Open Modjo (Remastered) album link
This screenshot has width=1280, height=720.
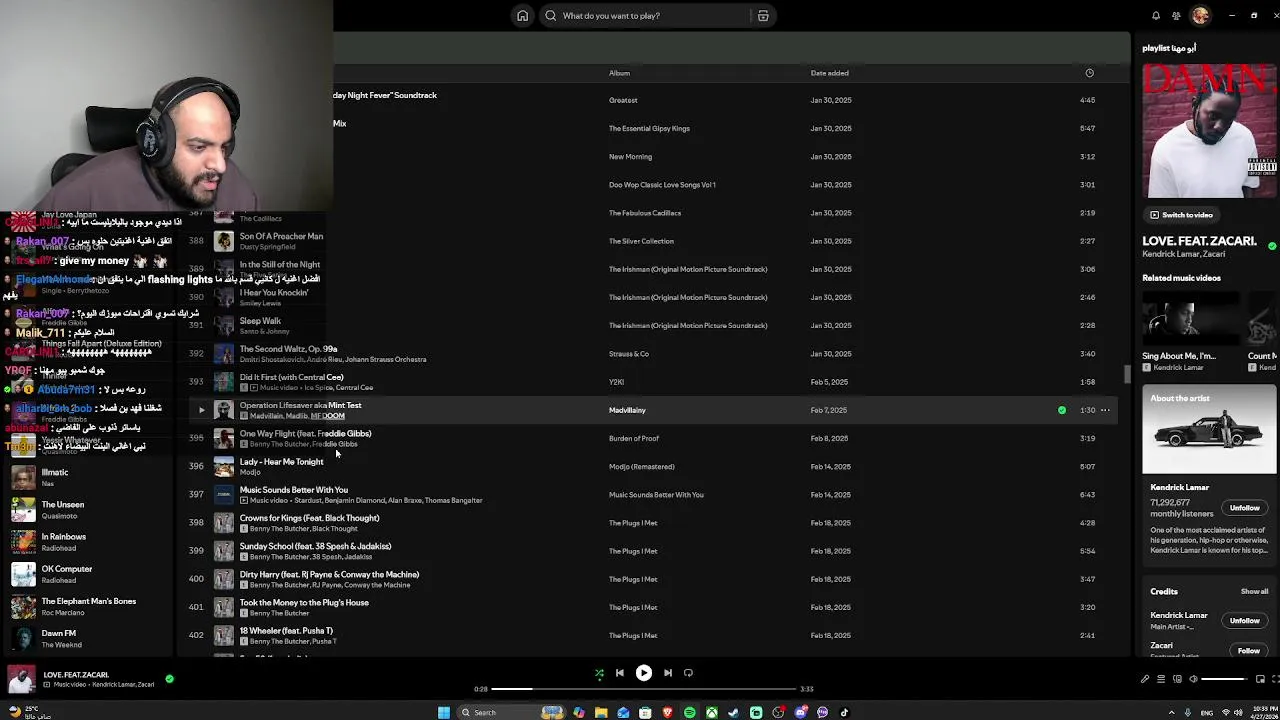pos(641,466)
